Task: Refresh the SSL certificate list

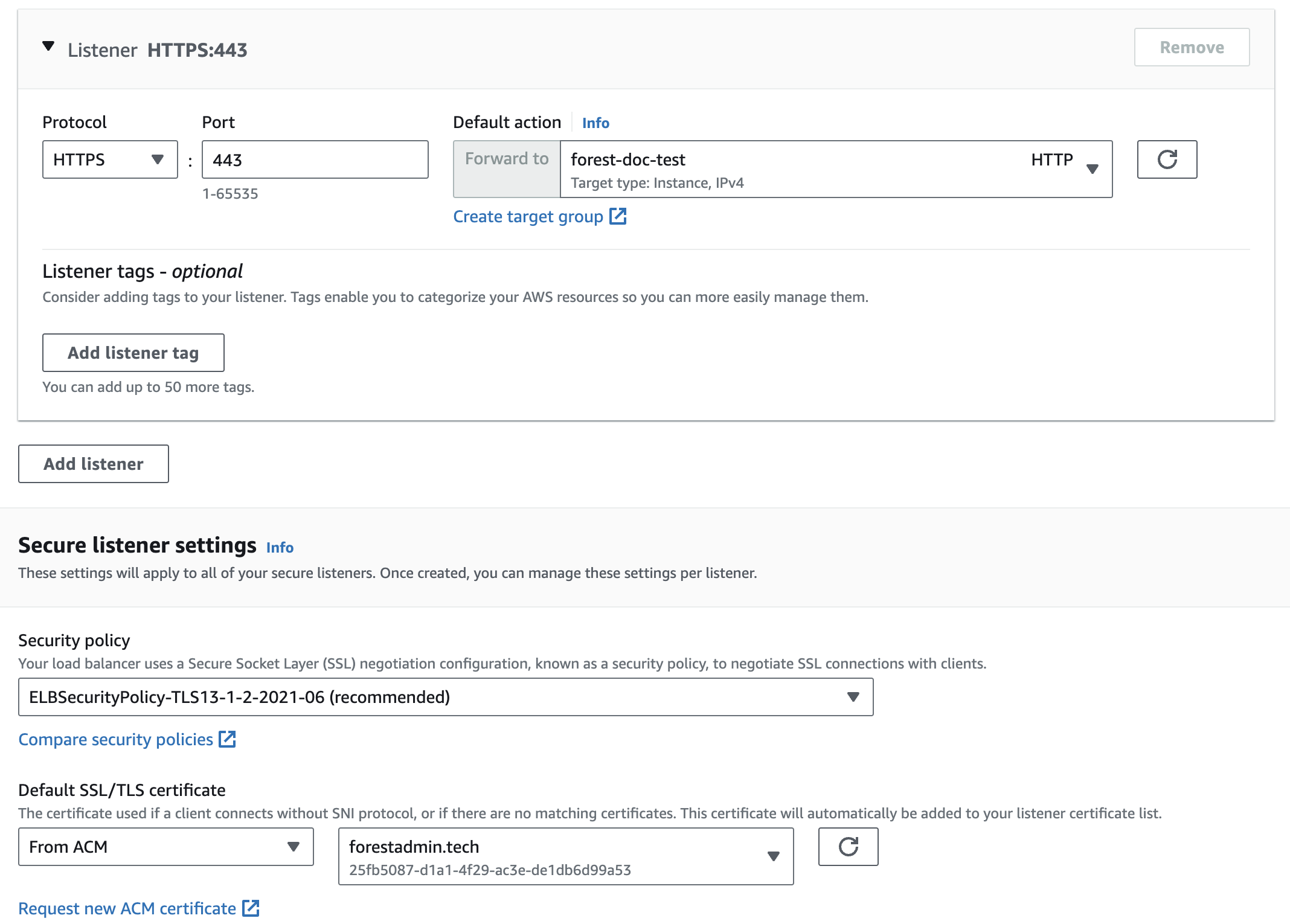Action: [x=848, y=847]
